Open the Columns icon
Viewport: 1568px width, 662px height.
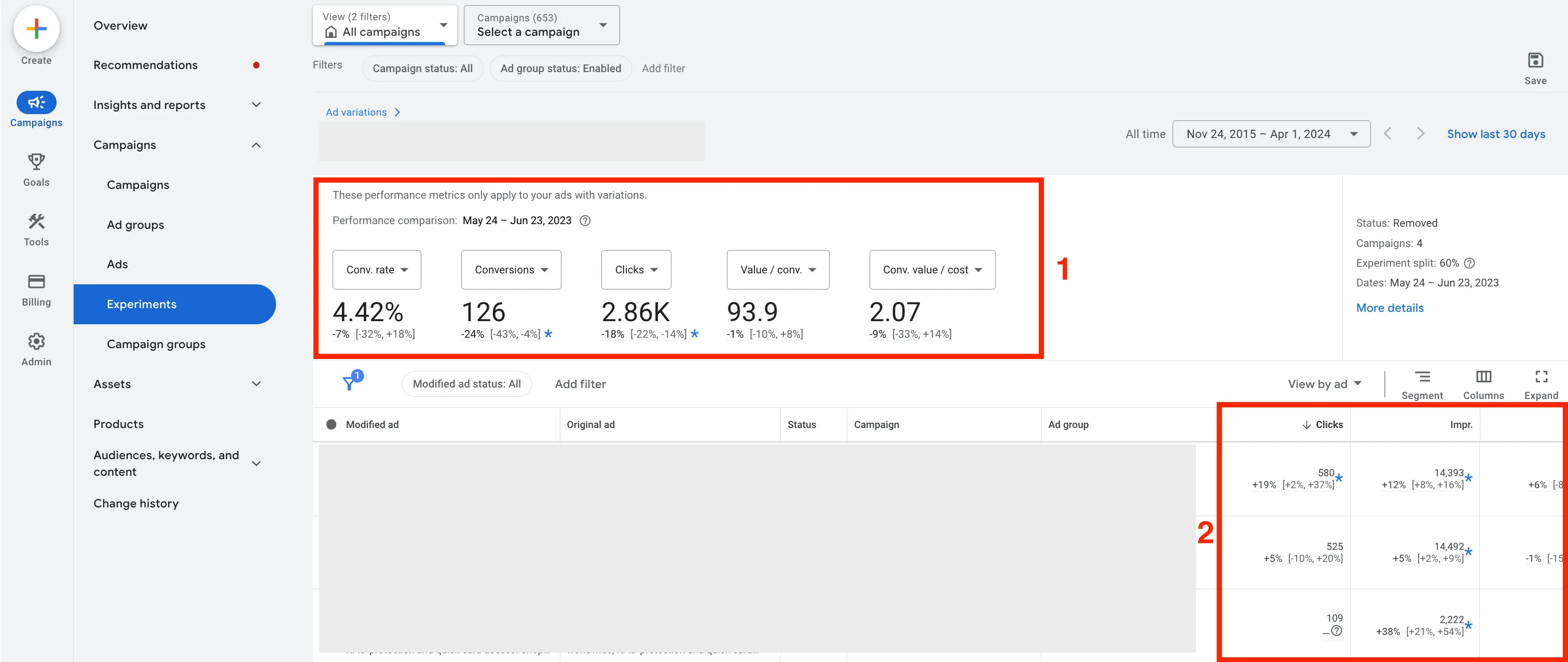pyautogui.click(x=1483, y=377)
